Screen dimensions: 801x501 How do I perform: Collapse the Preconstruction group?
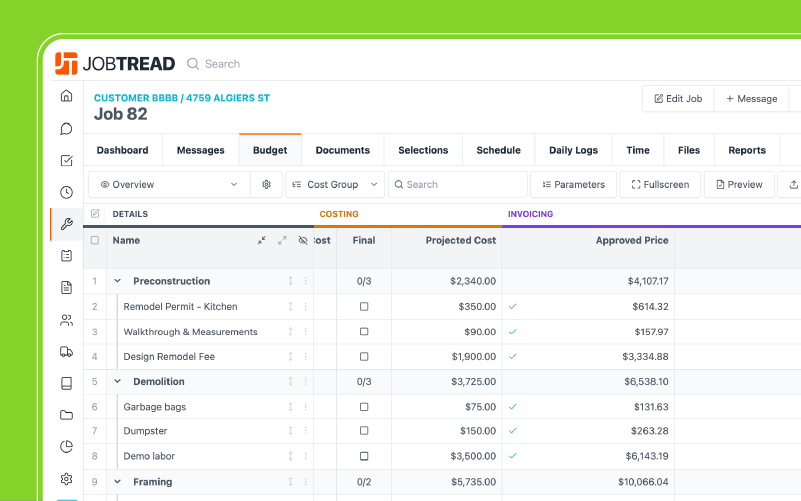(x=118, y=282)
